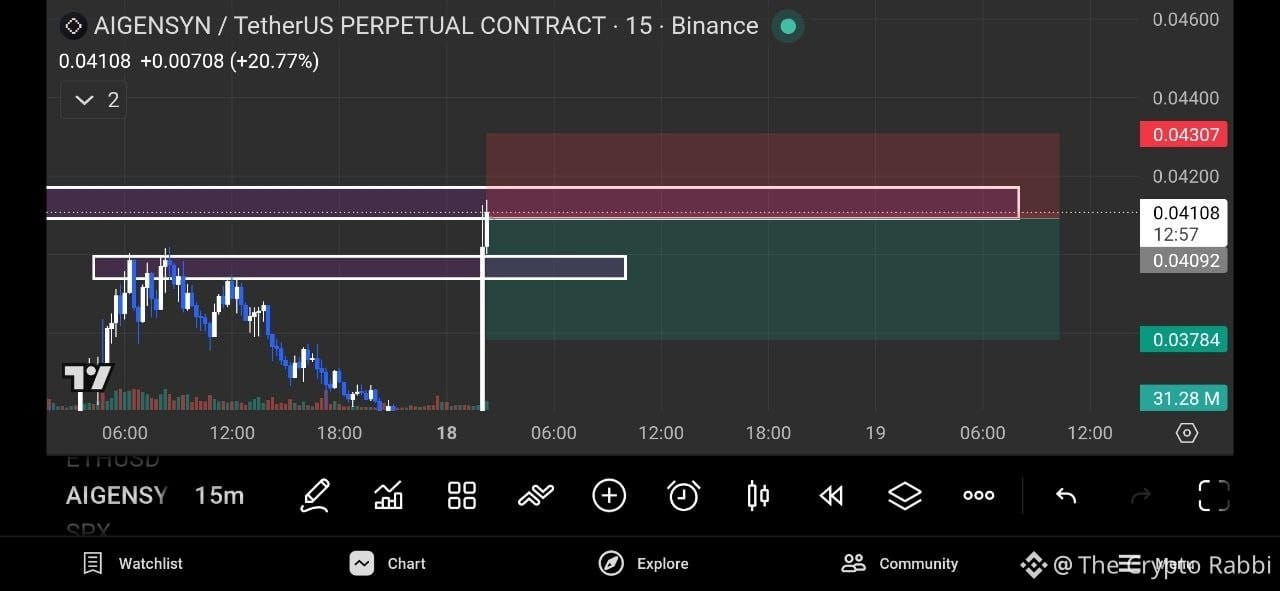
Task: Select the pencil drawing tool
Action: tap(315, 495)
